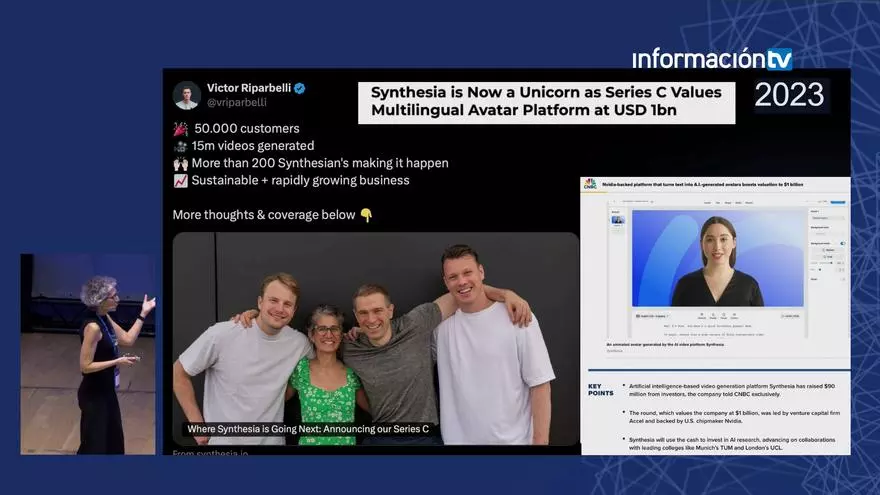Click the upward chart emoji before Sustainable
This screenshot has width=880, height=495.
point(180,181)
